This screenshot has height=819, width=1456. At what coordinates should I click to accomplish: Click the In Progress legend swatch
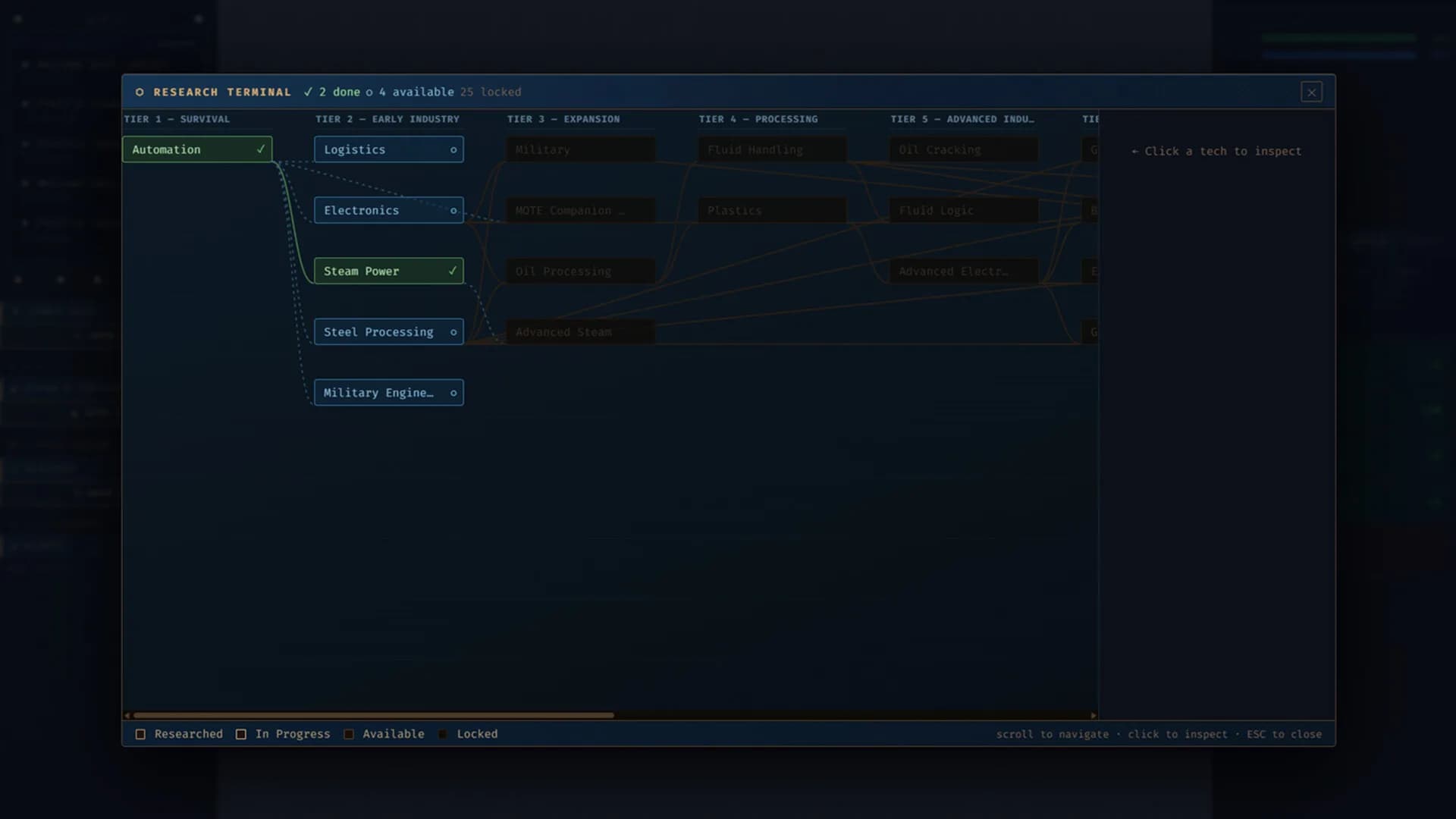(241, 734)
